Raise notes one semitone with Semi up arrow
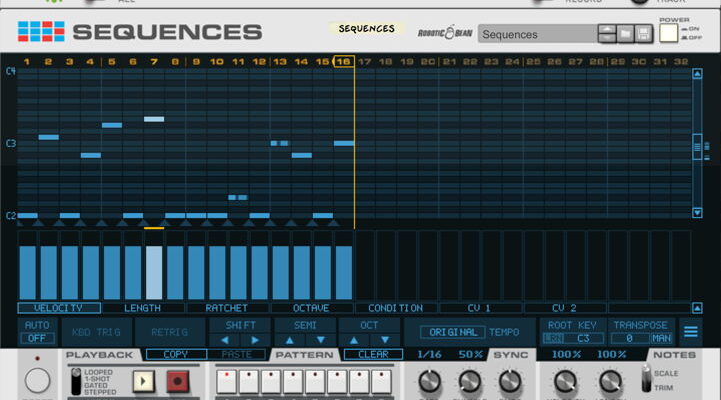721x400 pixels. coord(290,340)
